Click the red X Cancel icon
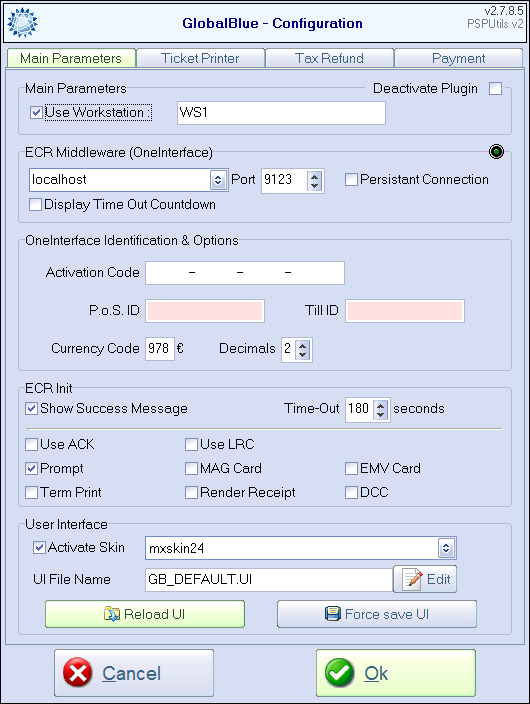This screenshot has height=704, width=530. pyautogui.click(x=78, y=673)
